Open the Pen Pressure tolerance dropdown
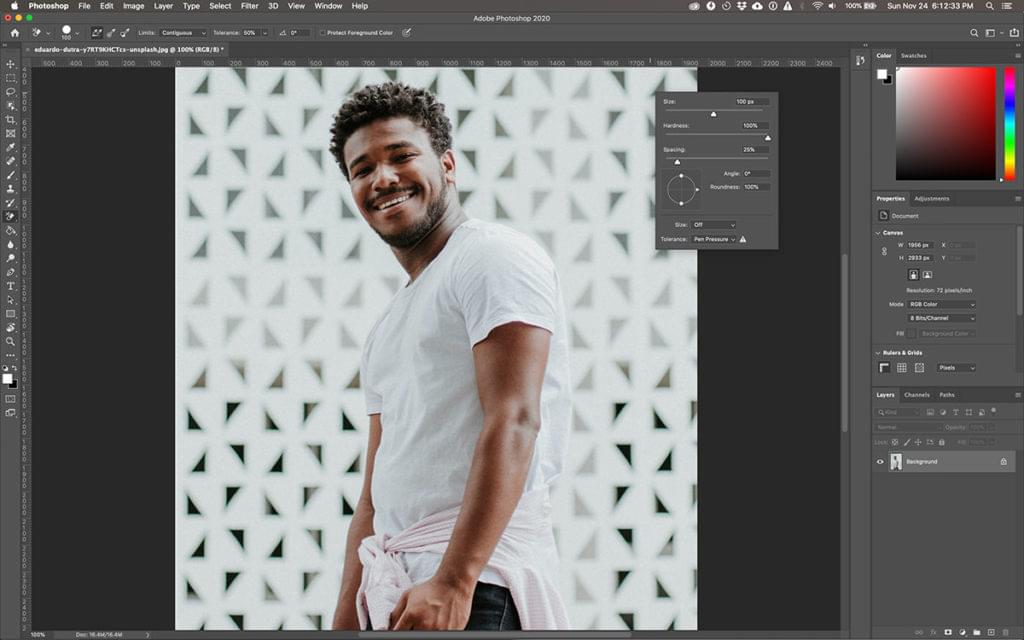Image resolution: width=1024 pixels, height=640 pixels. pyautogui.click(x=714, y=240)
